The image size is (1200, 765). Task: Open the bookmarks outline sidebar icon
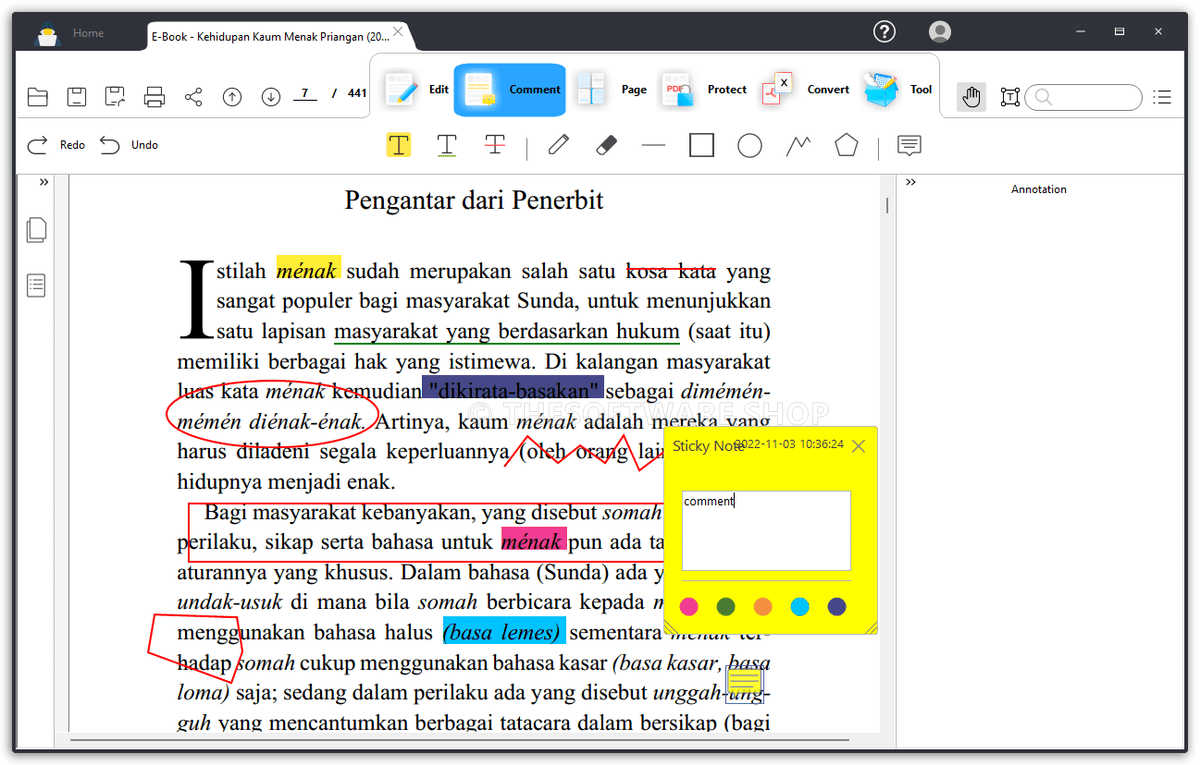36,286
